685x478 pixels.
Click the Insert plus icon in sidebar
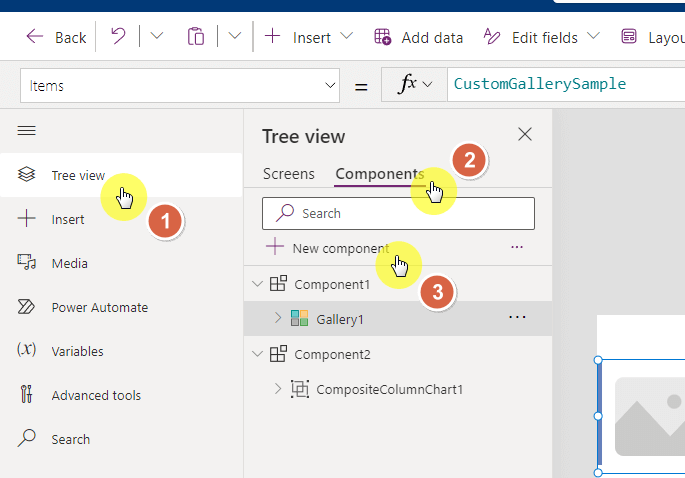[x=26, y=218]
